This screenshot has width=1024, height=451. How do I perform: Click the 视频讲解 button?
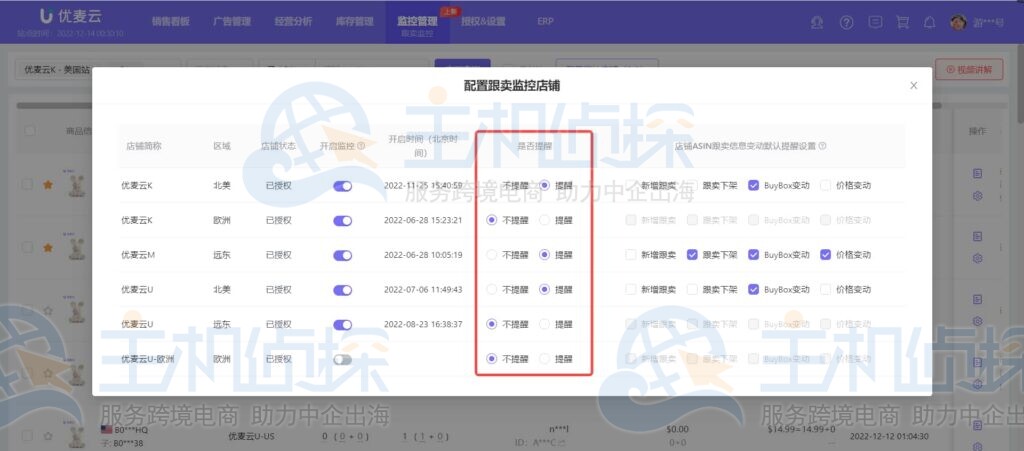click(x=969, y=69)
